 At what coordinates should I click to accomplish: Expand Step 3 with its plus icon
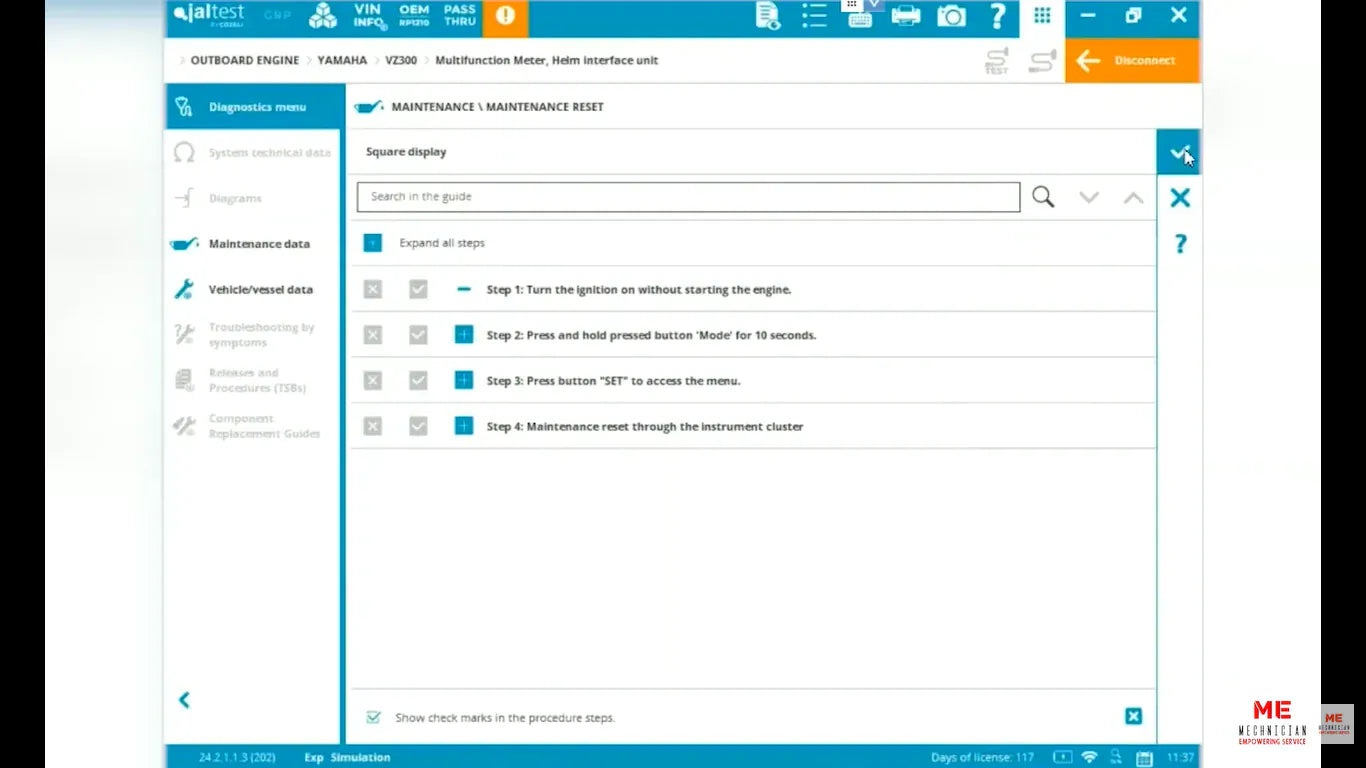pyautogui.click(x=463, y=380)
